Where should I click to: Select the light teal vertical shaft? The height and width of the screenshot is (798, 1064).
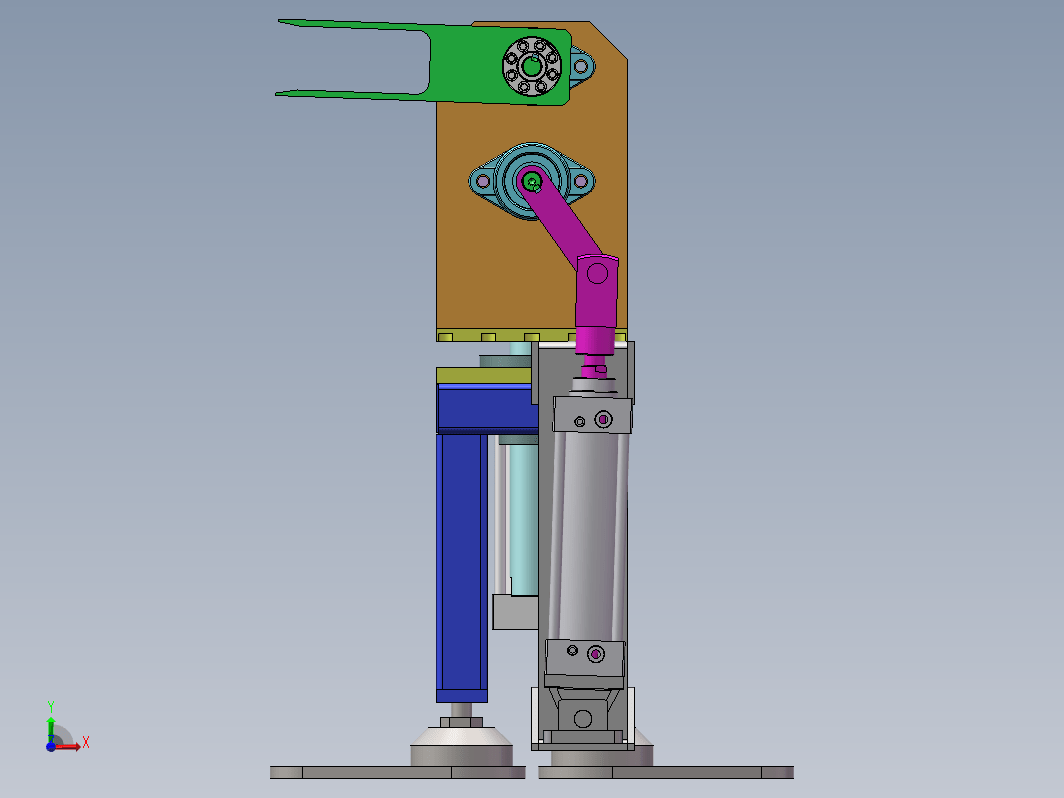pos(523,519)
